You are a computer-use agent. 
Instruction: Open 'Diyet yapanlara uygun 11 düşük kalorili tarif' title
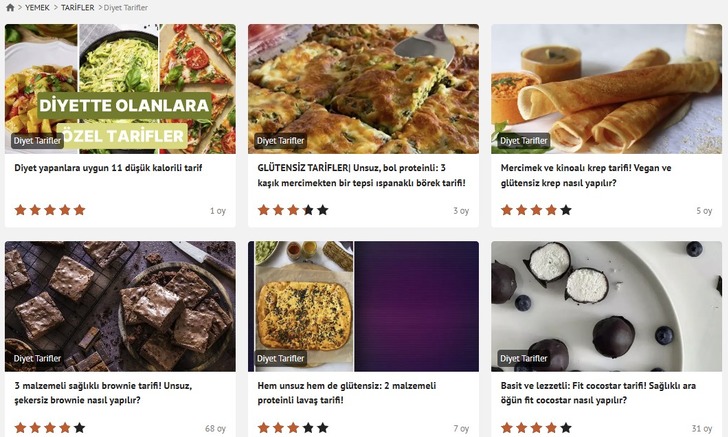pyautogui.click(x=108, y=168)
